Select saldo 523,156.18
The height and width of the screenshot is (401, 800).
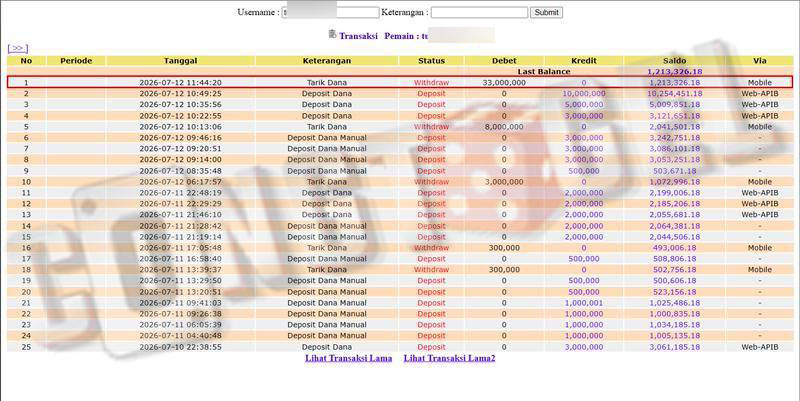tap(674, 292)
